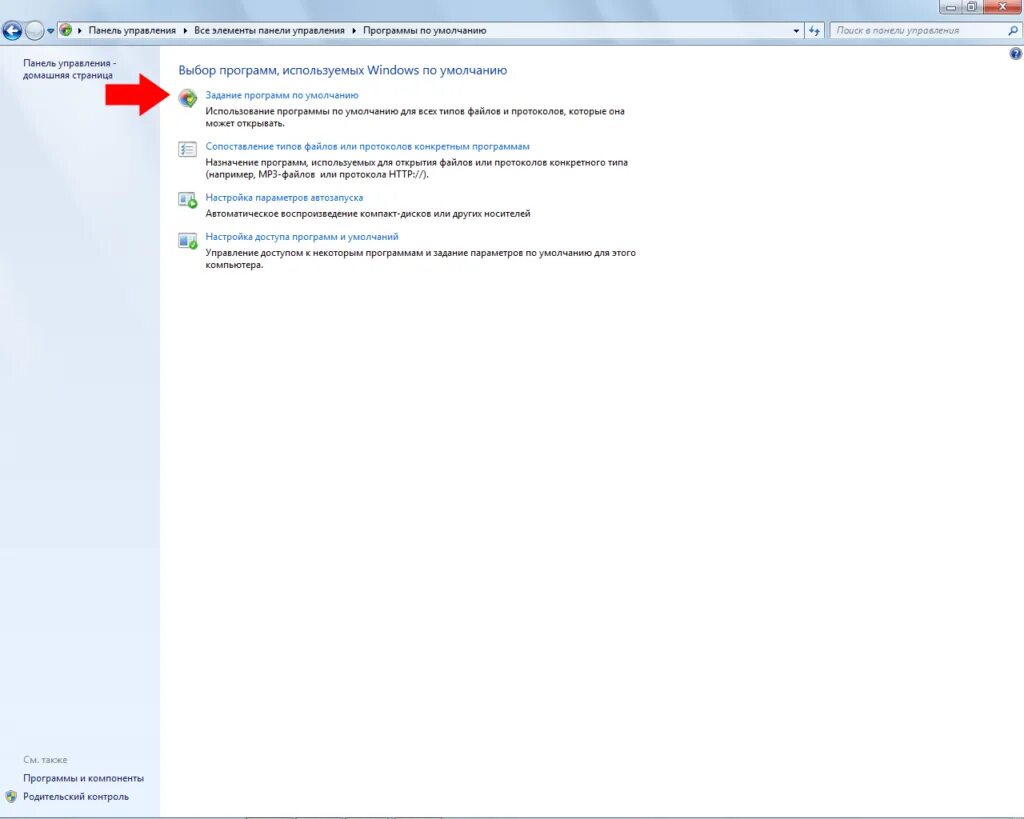
Task: Click the program access and defaults icon
Action: (187, 240)
